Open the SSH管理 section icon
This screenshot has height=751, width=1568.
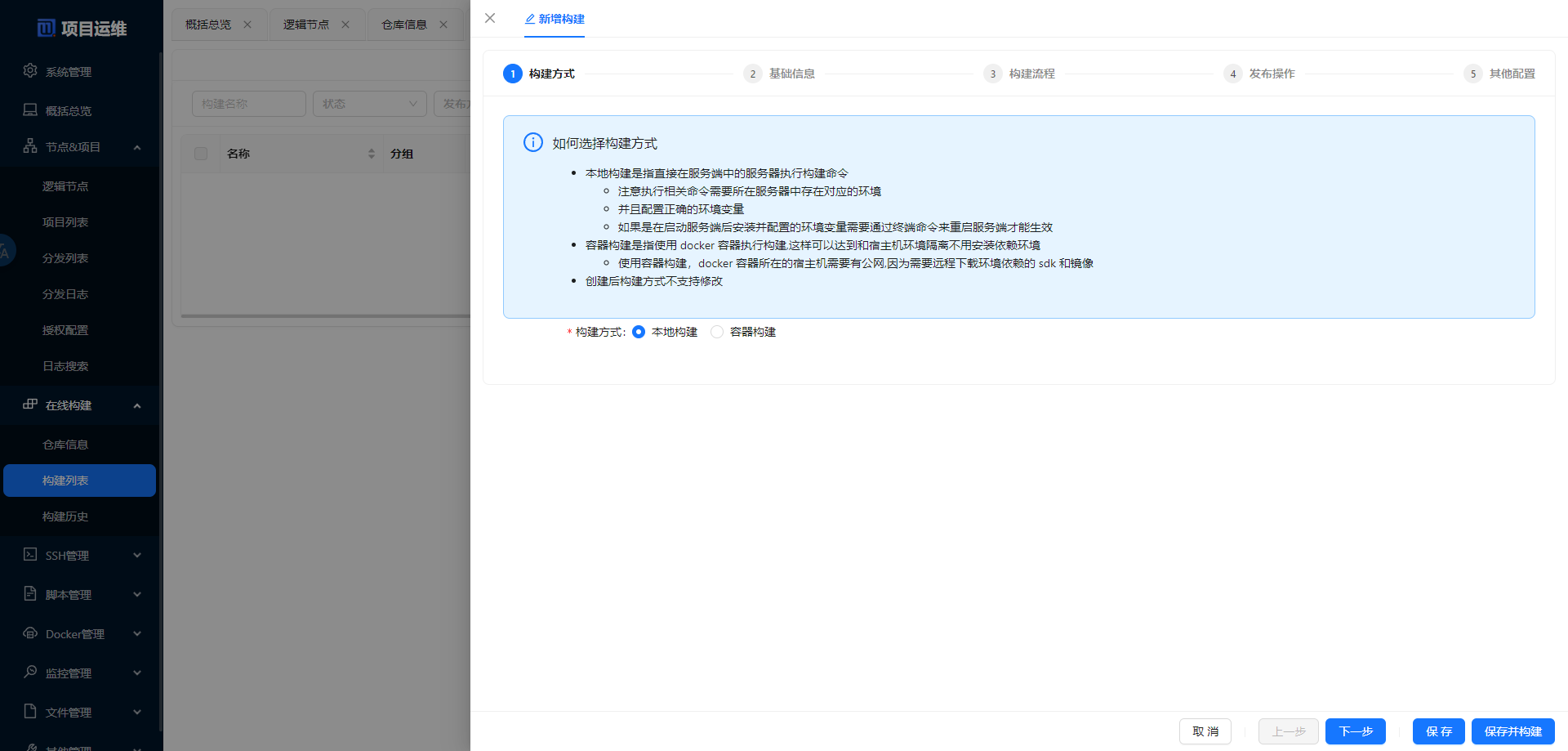(x=30, y=555)
